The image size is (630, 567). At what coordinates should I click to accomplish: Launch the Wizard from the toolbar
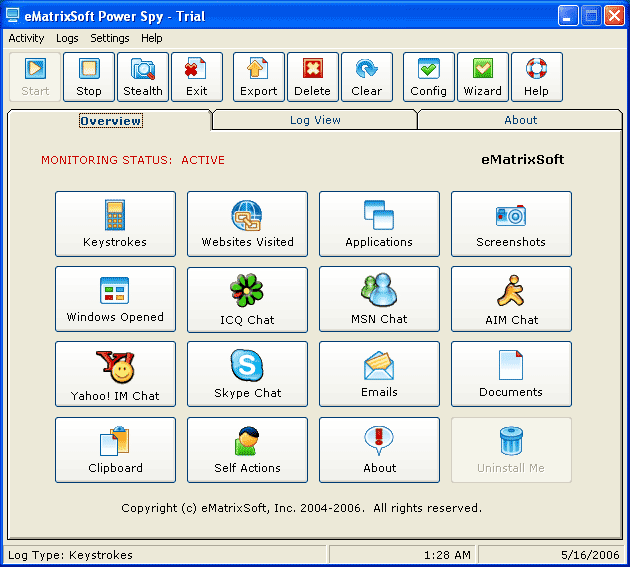(x=483, y=77)
